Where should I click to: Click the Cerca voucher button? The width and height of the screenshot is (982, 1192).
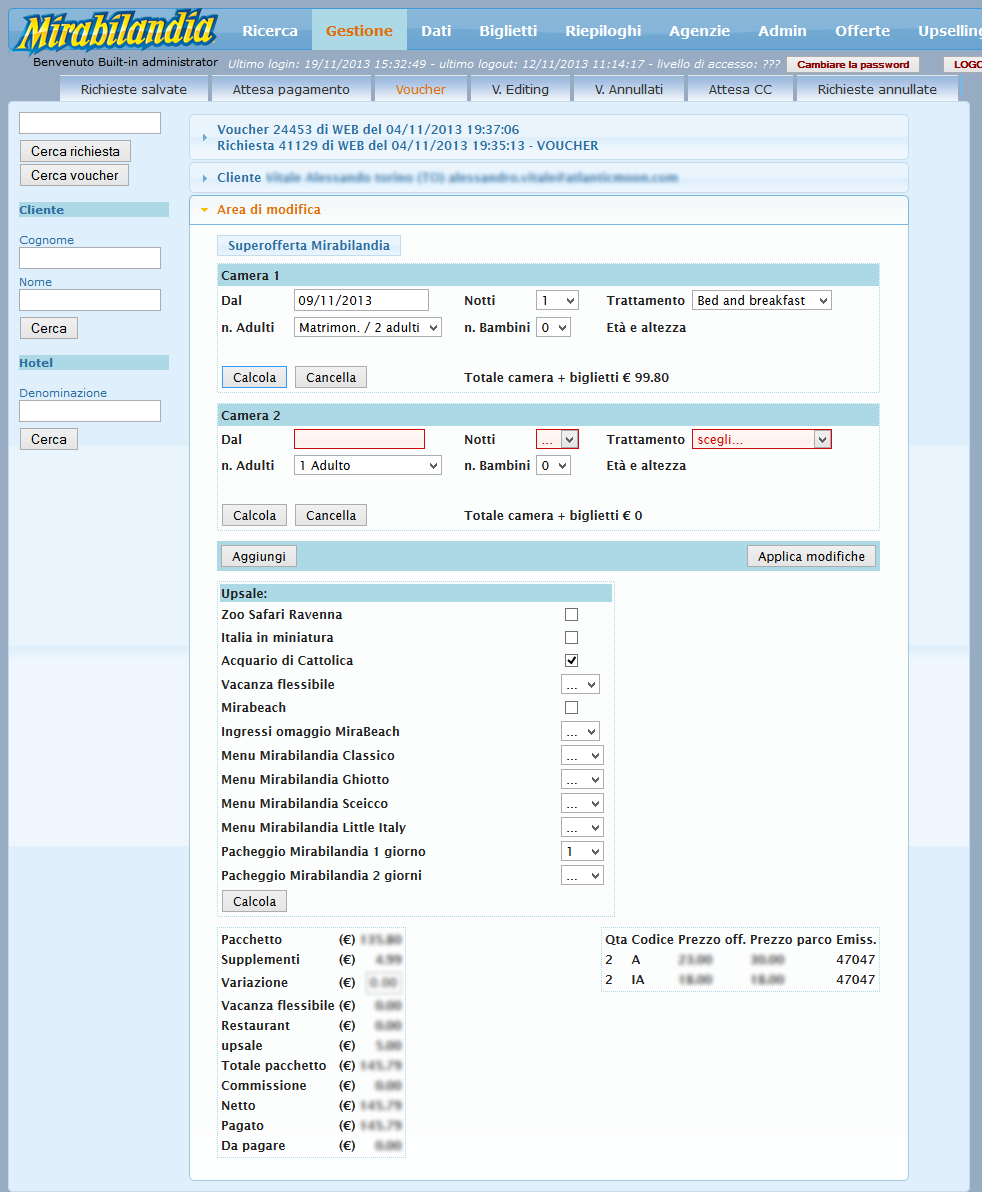pos(74,175)
